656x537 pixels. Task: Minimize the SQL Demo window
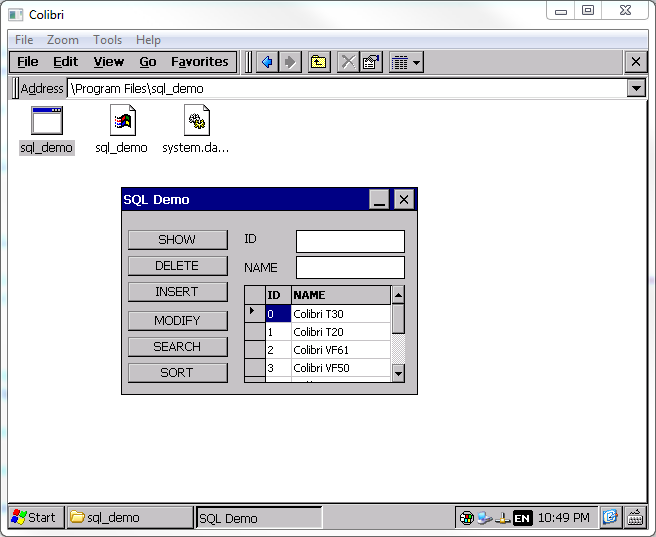379,199
